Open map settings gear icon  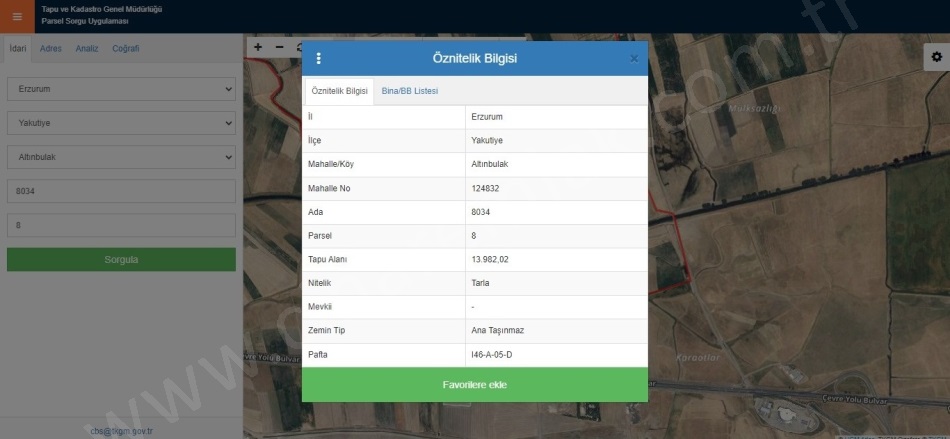(935, 58)
